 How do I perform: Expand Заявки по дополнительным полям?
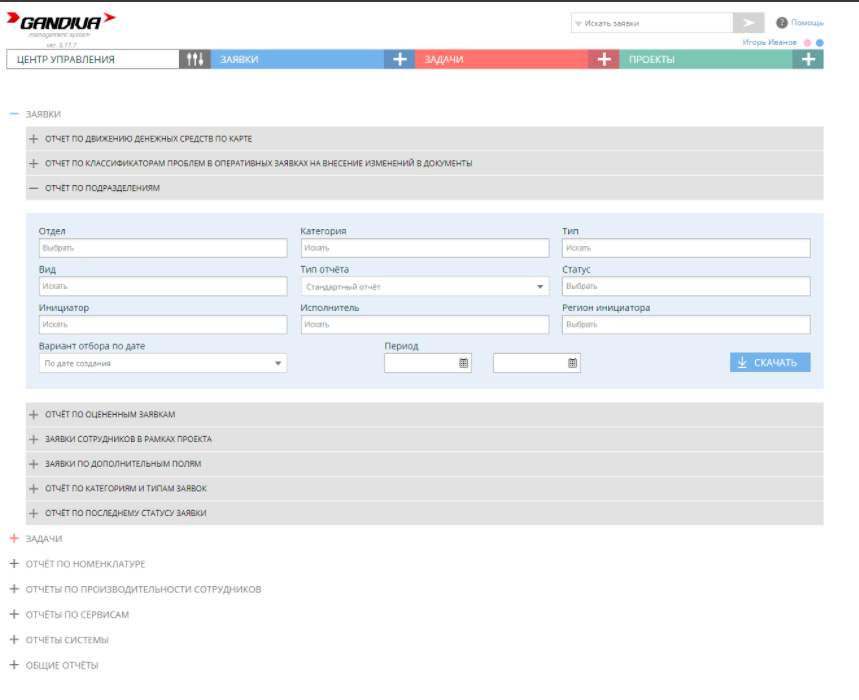pyautogui.click(x=425, y=464)
